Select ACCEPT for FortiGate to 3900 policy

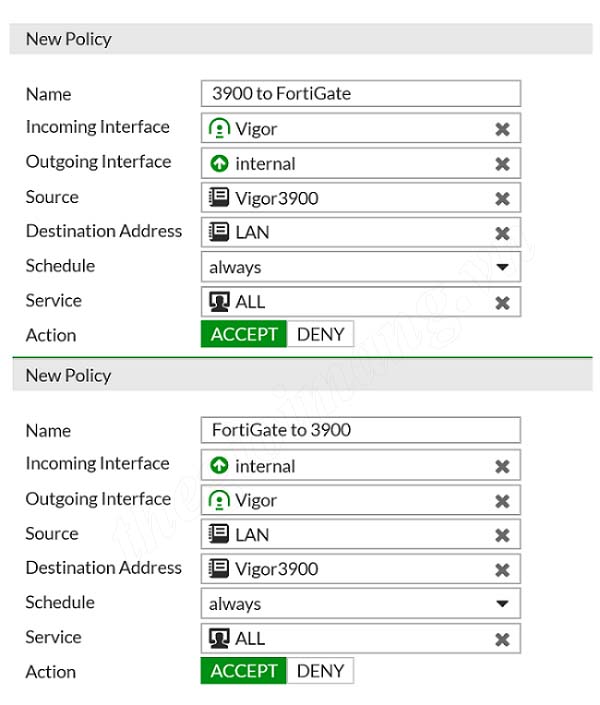pyautogui.click(x=243, y=671)
